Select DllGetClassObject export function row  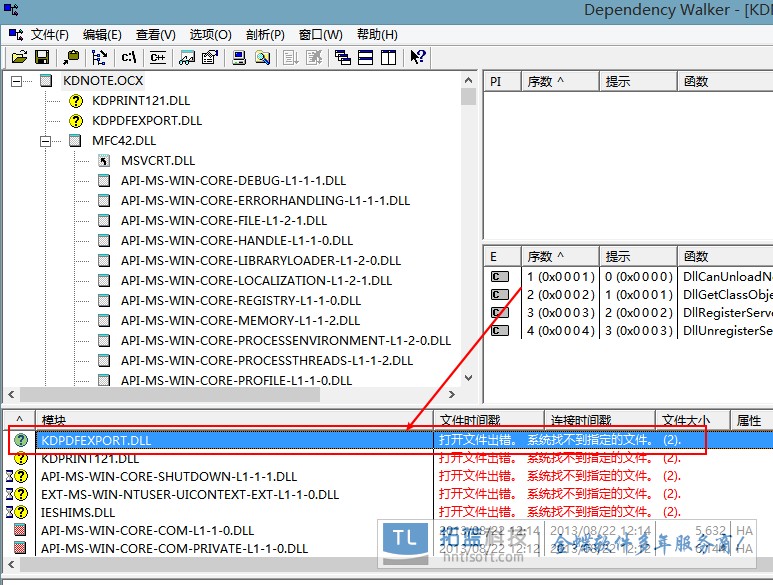pos(629,295)
